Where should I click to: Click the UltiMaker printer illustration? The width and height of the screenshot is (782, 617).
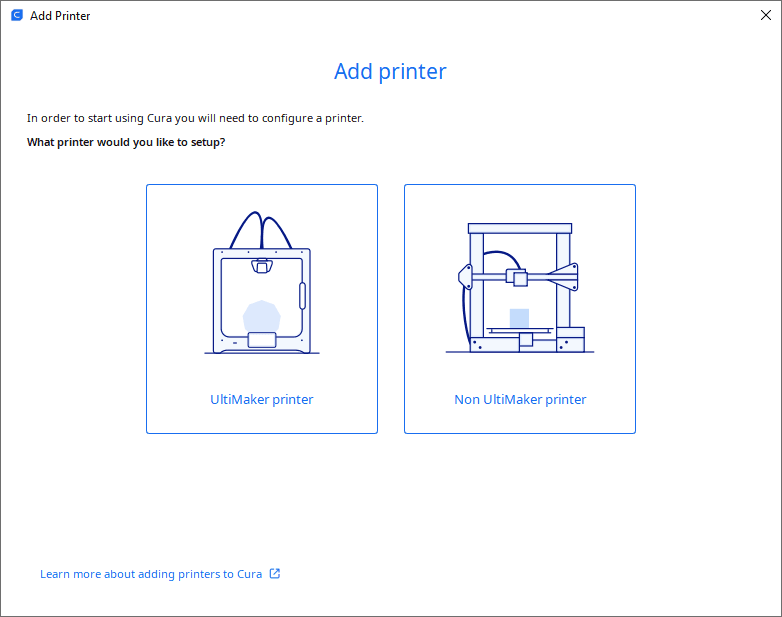click(x=262, y=283)
